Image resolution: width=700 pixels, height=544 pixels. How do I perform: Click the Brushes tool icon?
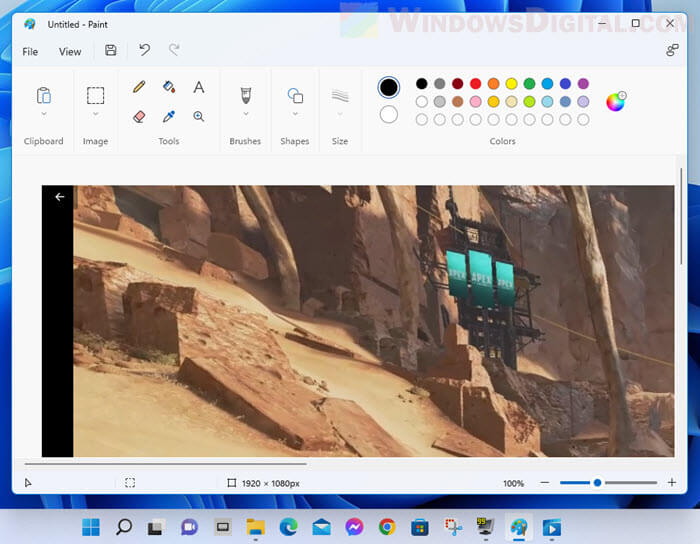click(x=246, y=95)
